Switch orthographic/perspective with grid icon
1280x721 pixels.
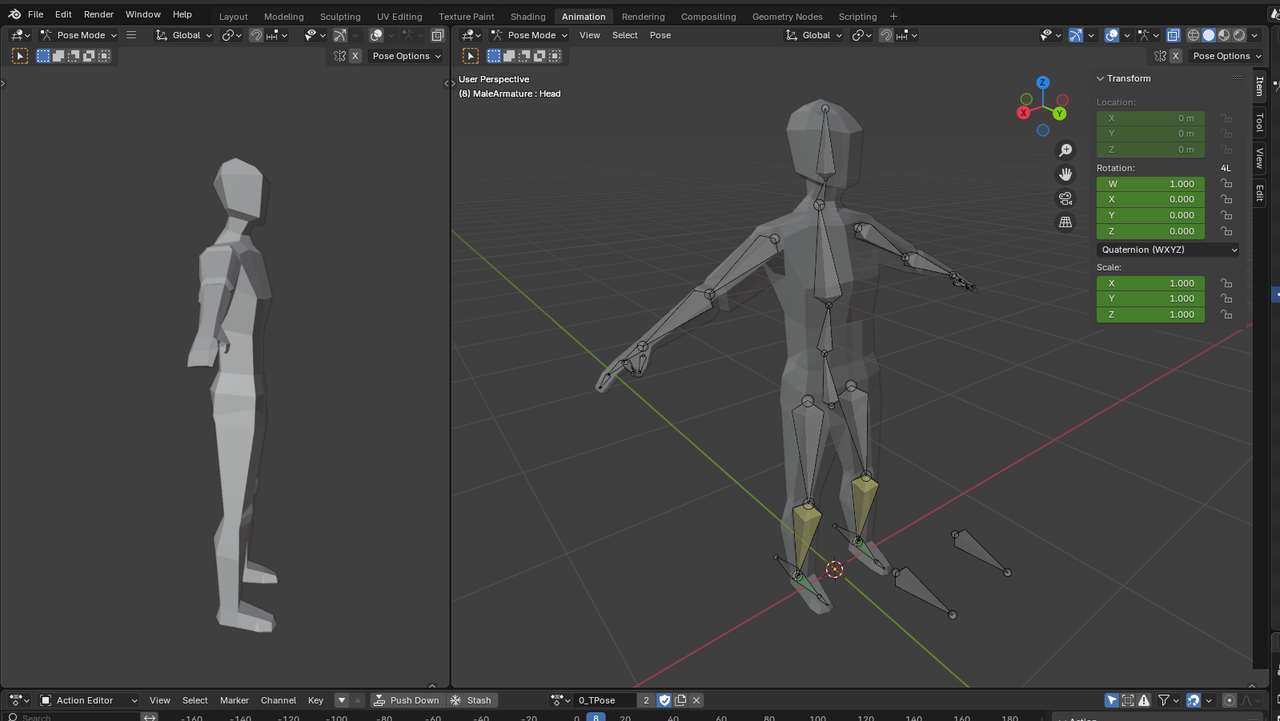pos(1065,222)
